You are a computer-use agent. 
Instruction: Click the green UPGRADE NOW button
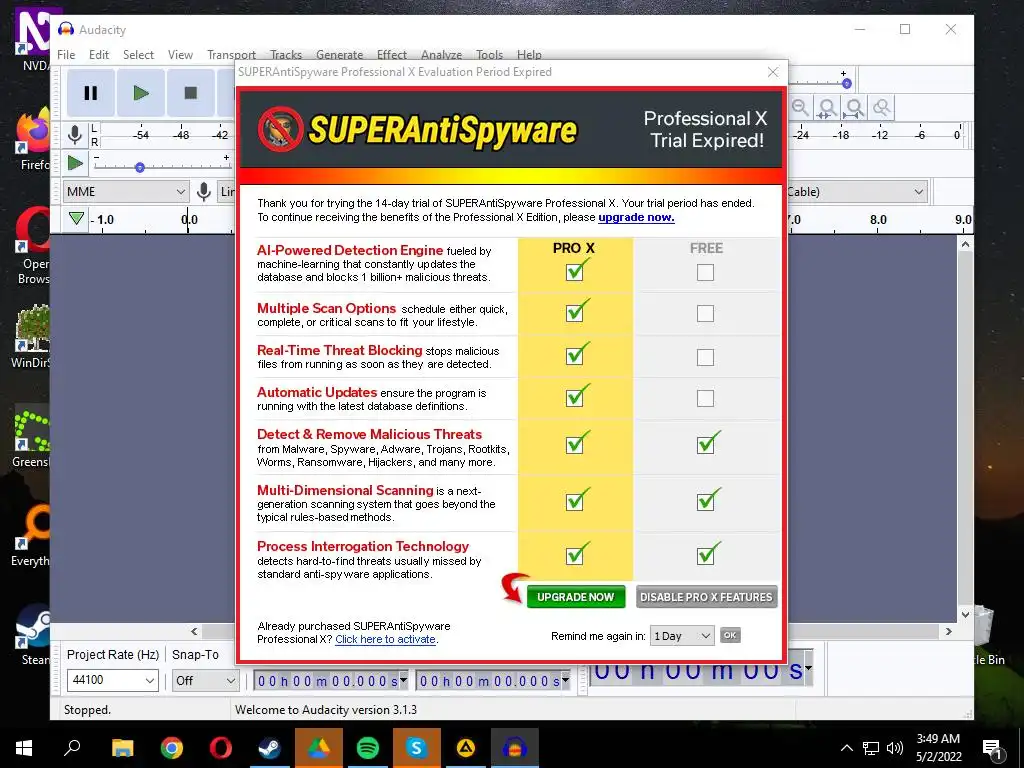pyautogui.click(x=575, y=597)
